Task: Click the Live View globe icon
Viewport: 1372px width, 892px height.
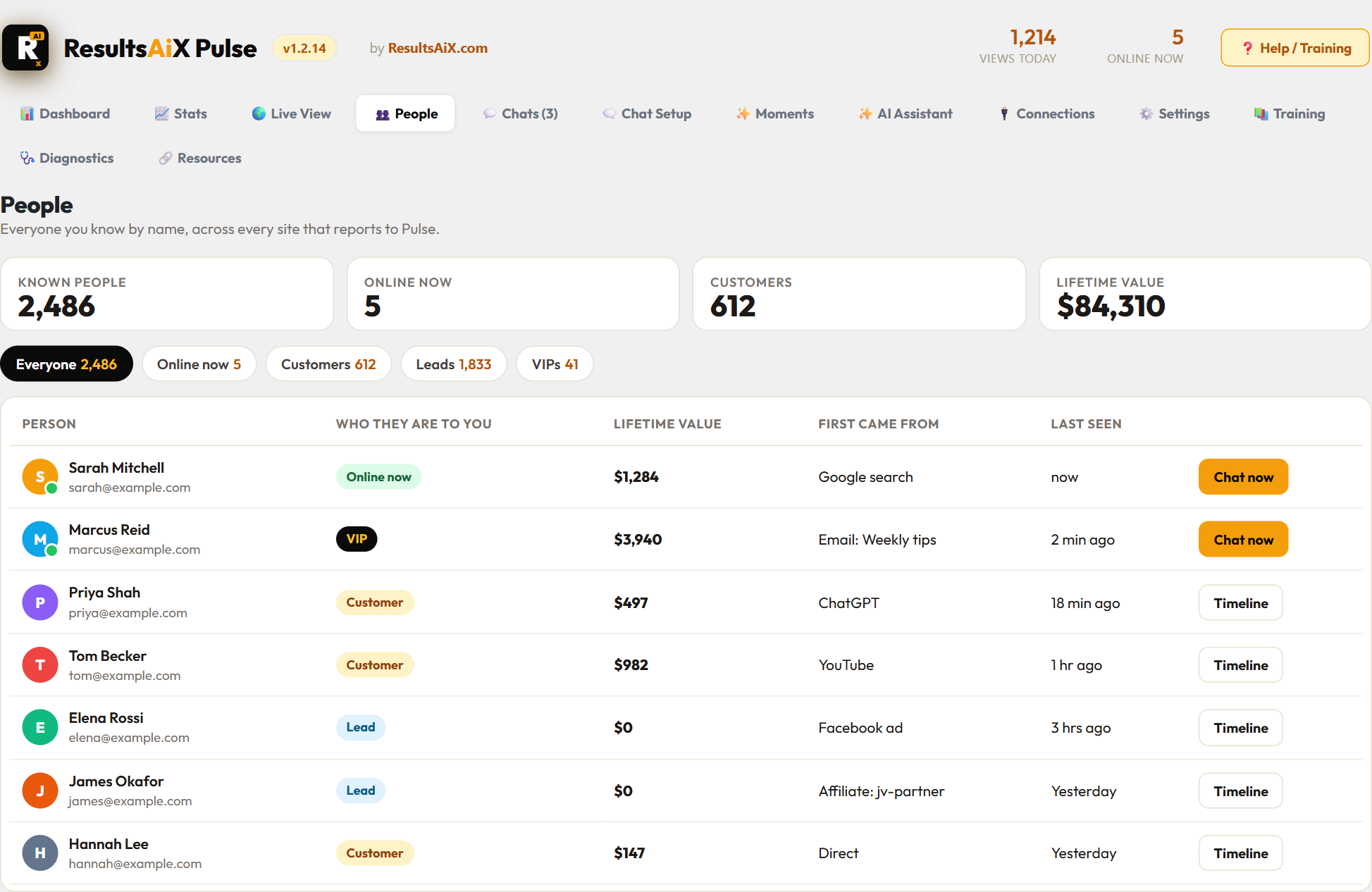Action: click(259, 114)
